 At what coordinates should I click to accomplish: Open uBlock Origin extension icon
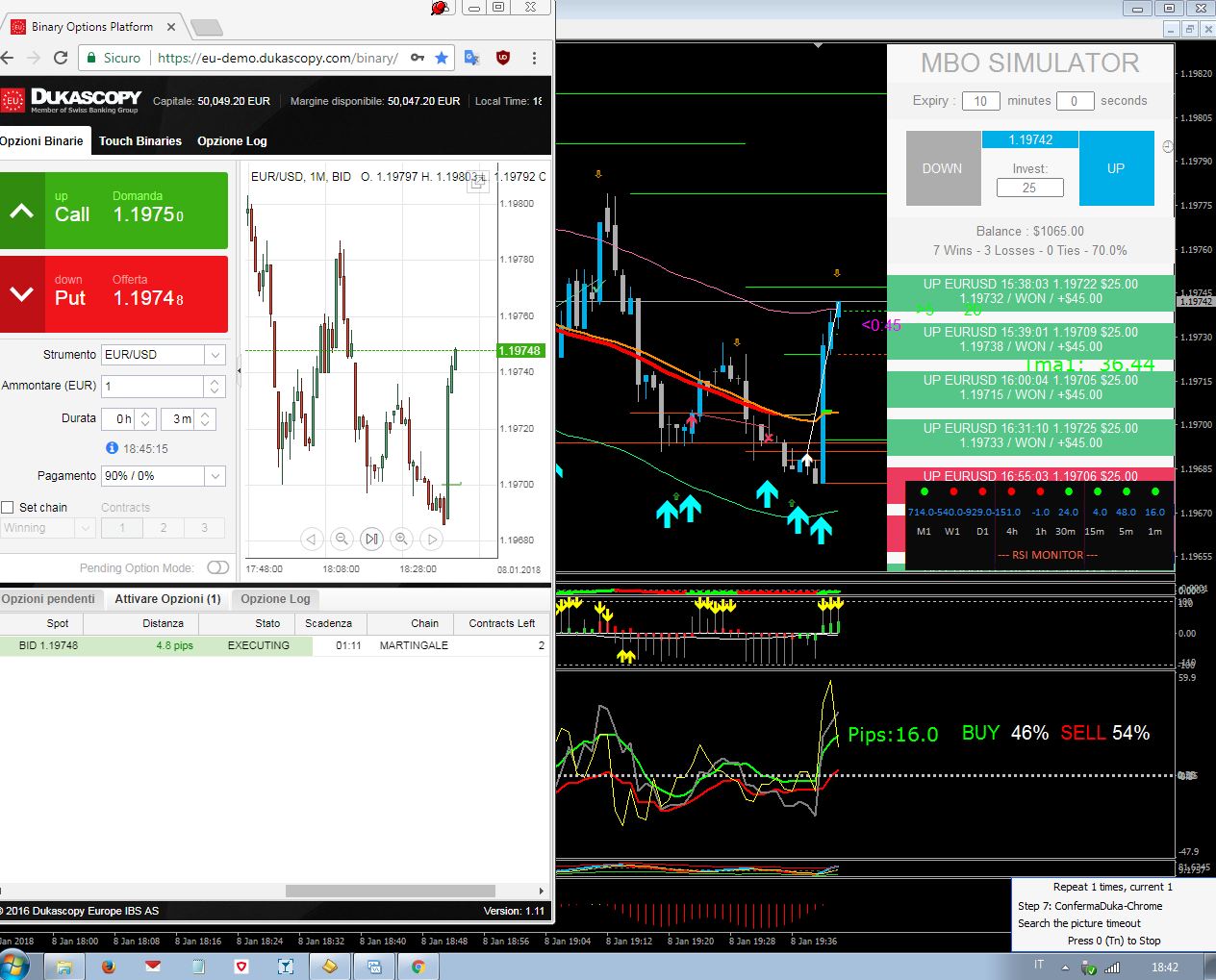[502, 58]
